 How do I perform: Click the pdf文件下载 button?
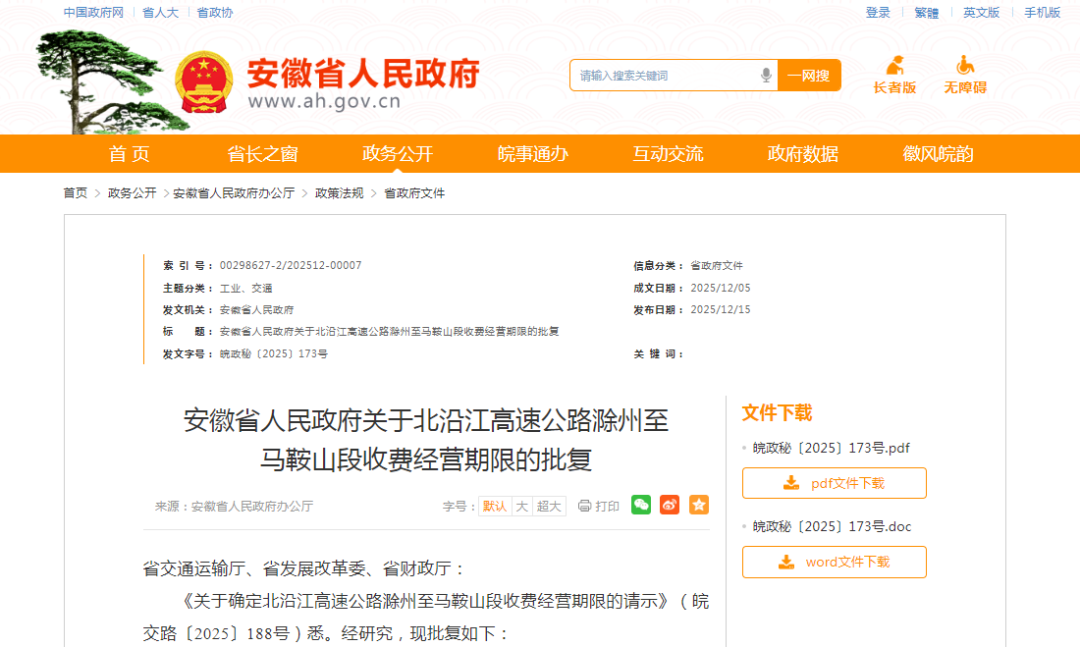tap(834, 483)
